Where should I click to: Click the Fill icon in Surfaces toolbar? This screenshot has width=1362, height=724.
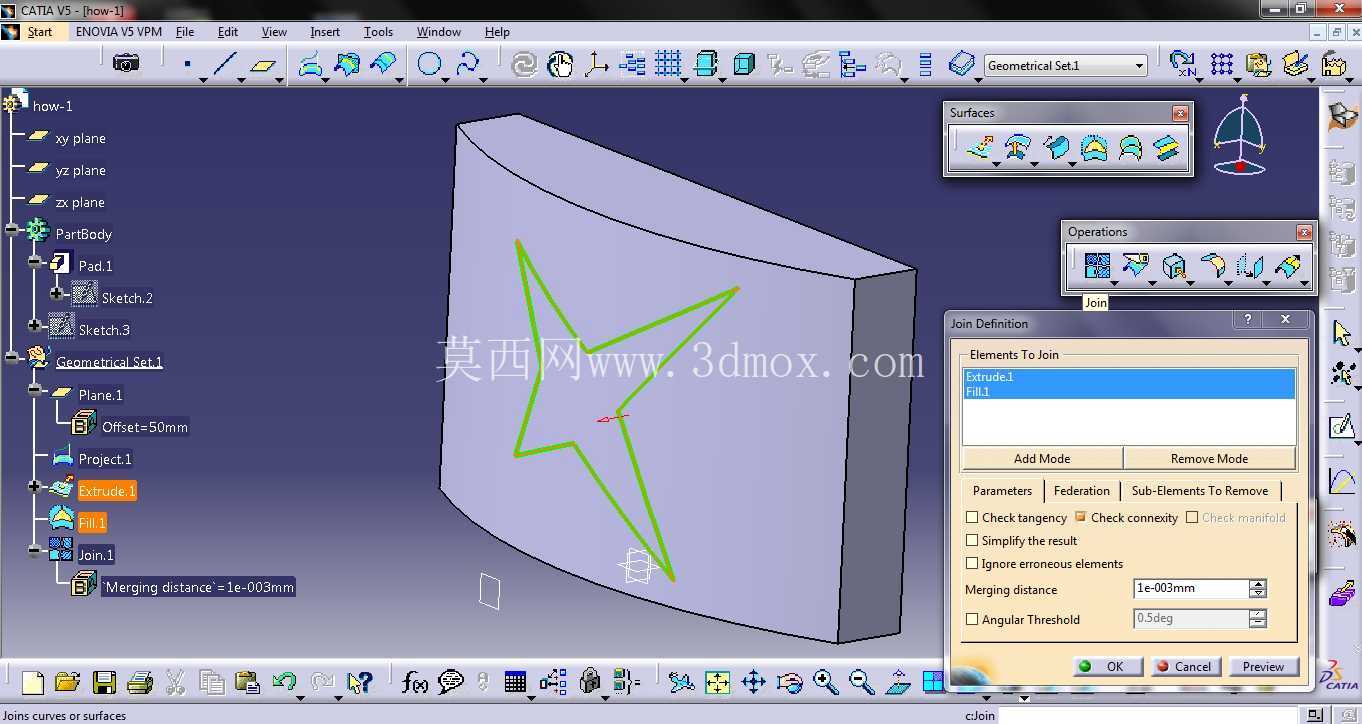1094,148
